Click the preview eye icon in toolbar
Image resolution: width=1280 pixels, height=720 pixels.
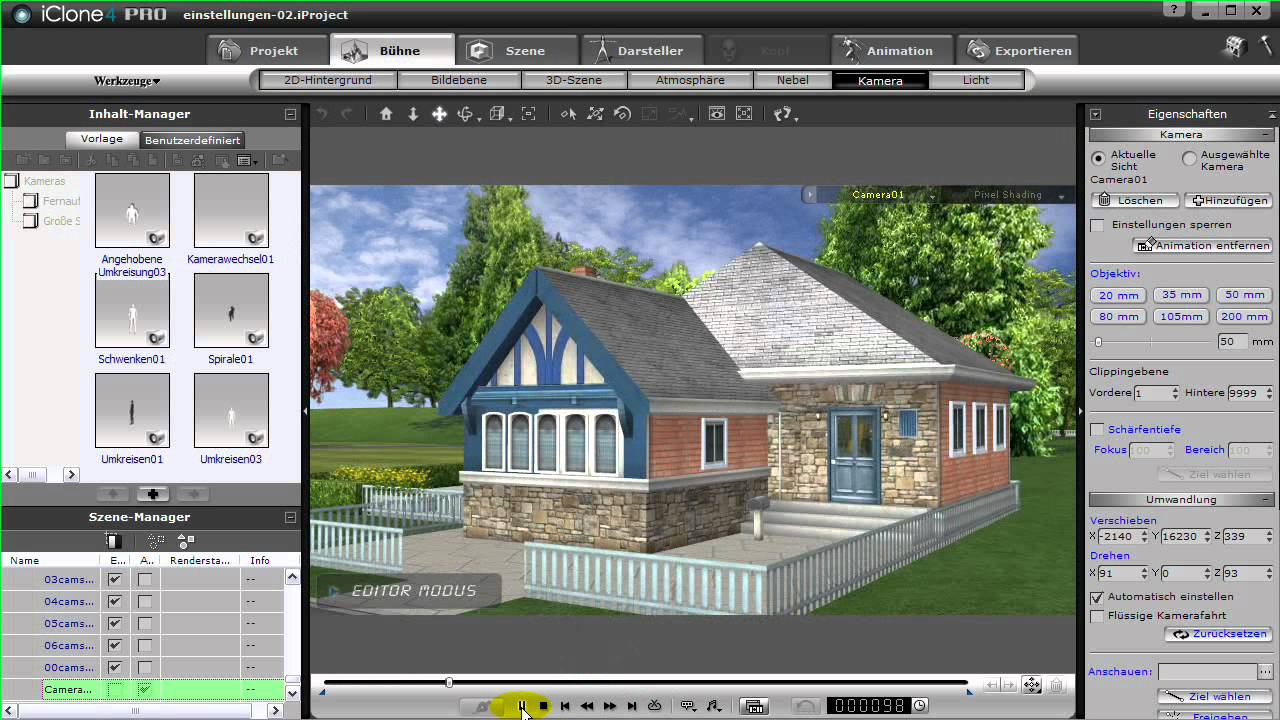point(717,114)
